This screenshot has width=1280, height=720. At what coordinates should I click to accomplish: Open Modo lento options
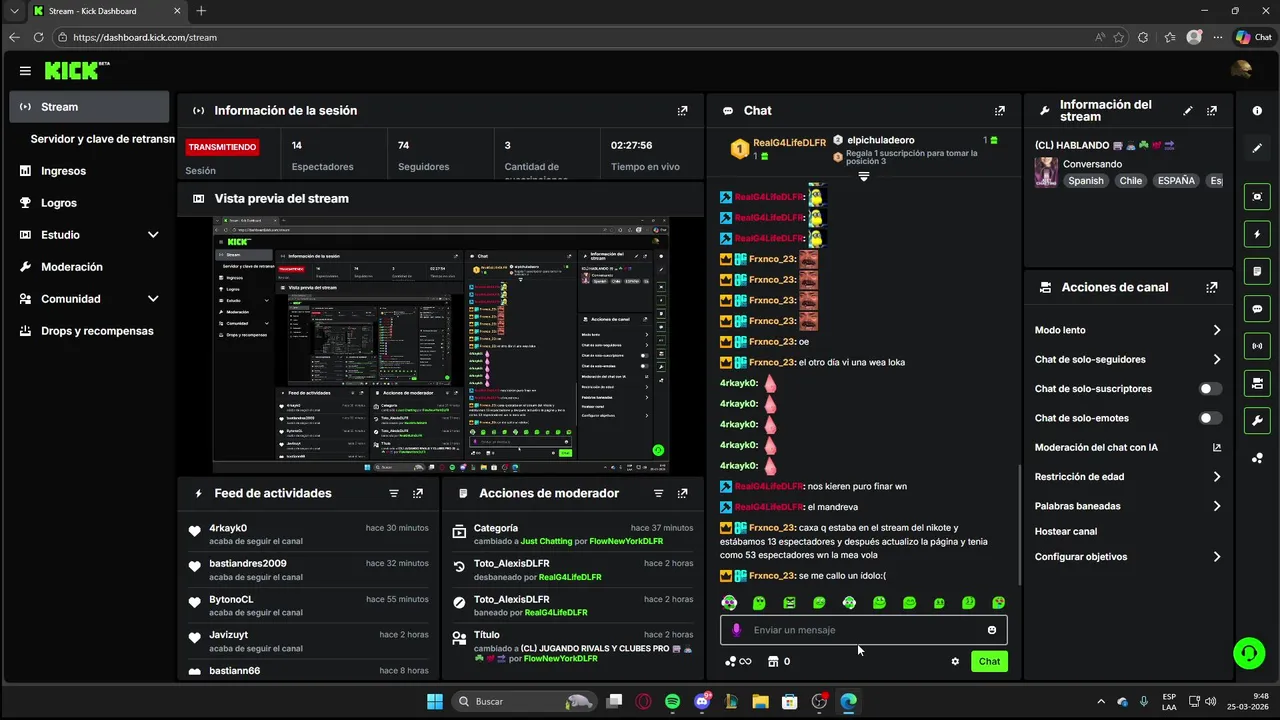[1128, 330]
